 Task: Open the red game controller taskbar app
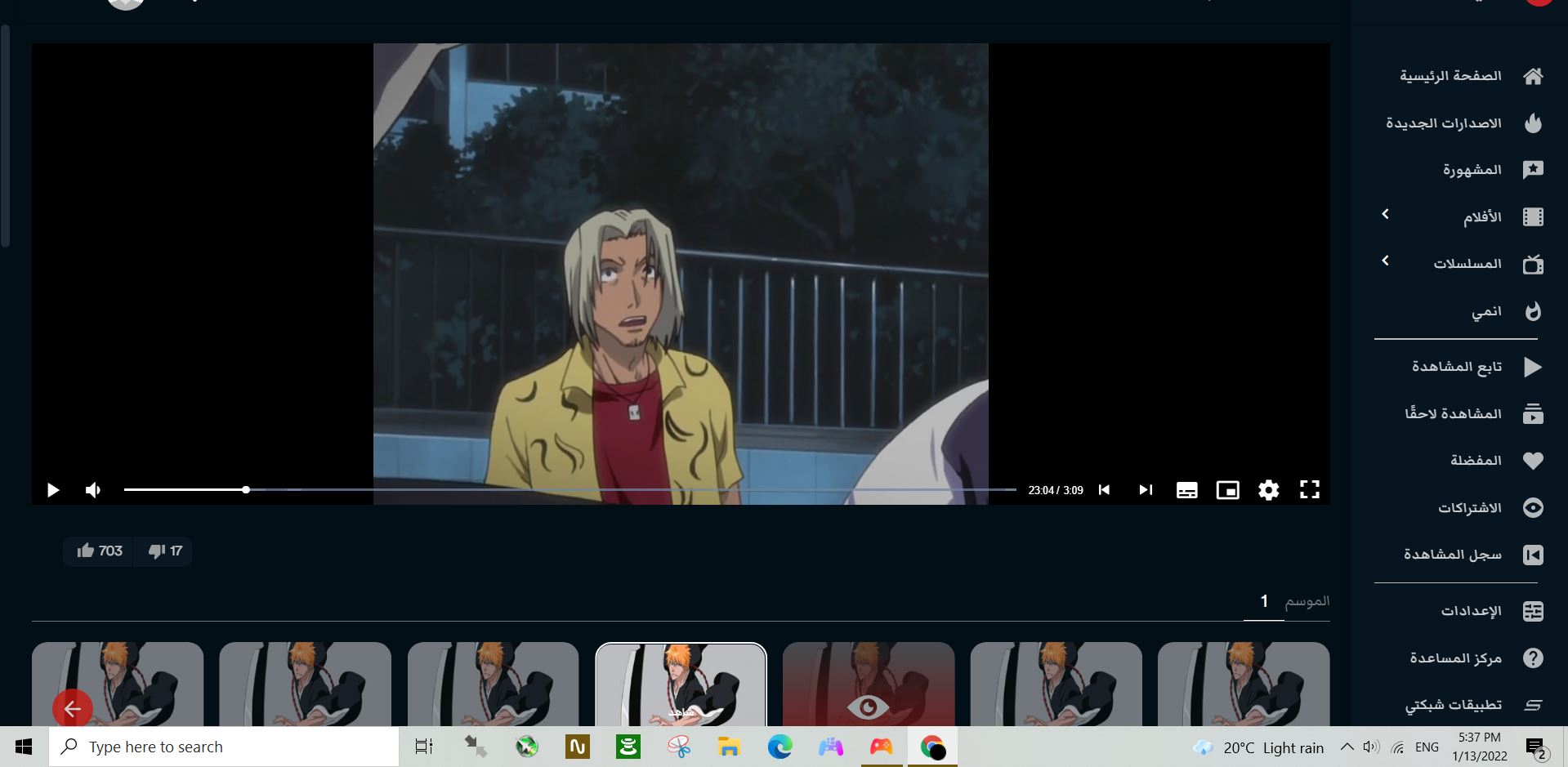click(x=881, y=747)
